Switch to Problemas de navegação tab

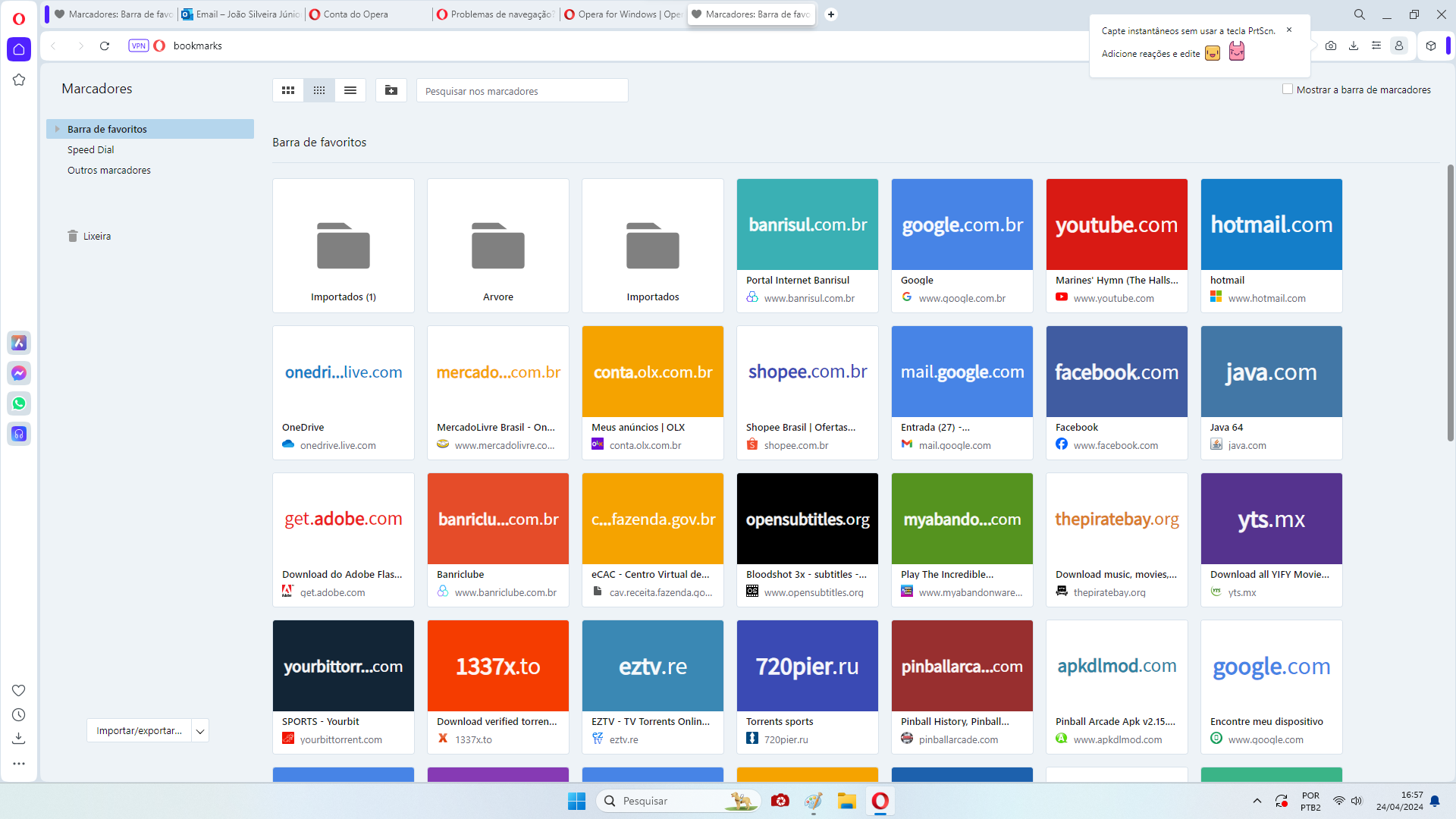click(496, 14)
